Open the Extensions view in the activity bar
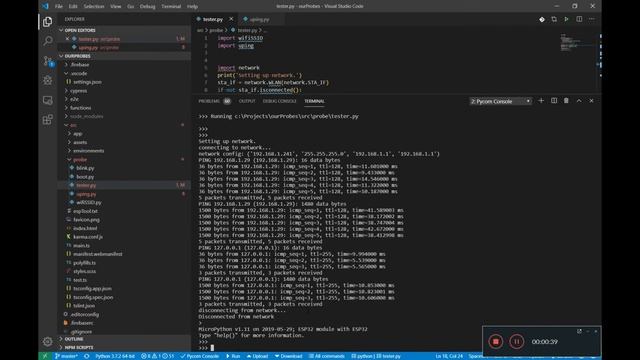Viewport: 640px width, 360px height. (x=47, y=120)
